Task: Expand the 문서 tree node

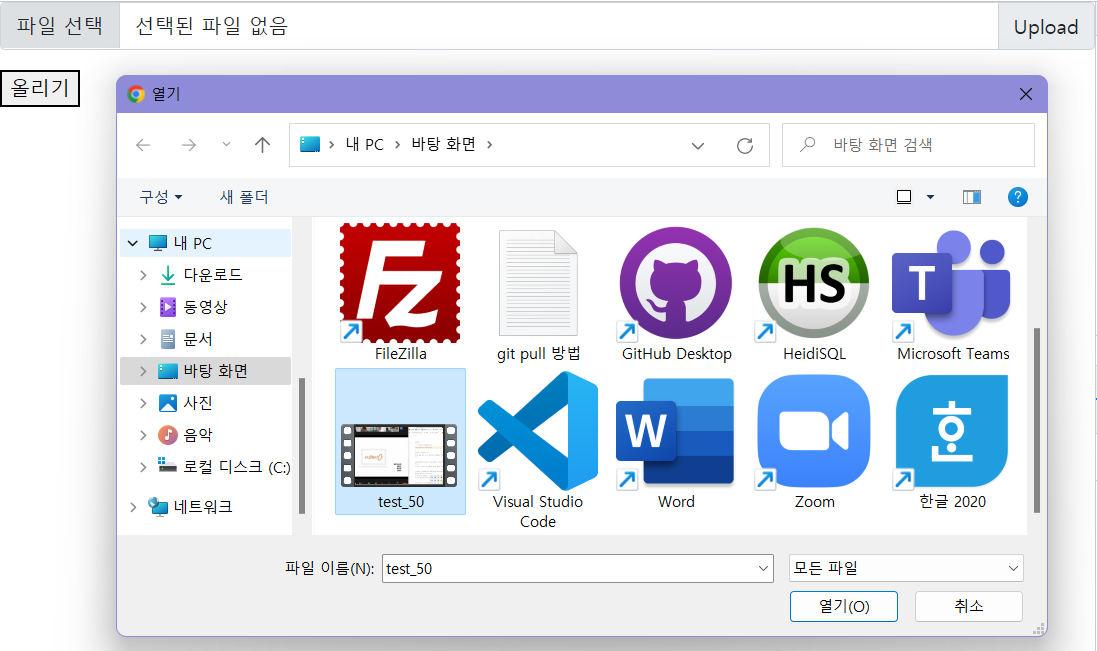Action: [143, 339]
